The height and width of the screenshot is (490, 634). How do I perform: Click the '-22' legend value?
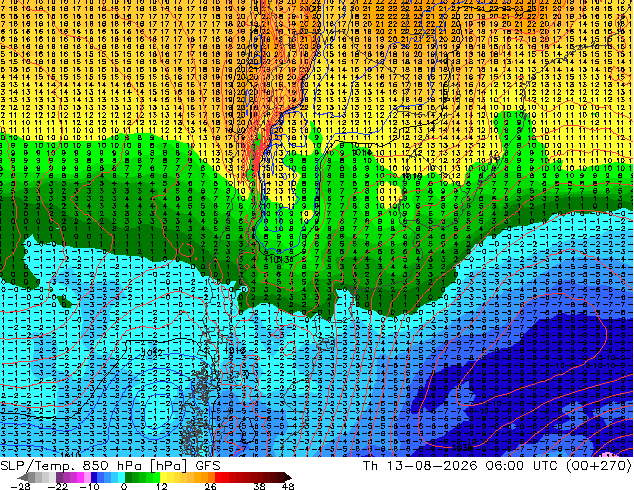click(57, 486)
